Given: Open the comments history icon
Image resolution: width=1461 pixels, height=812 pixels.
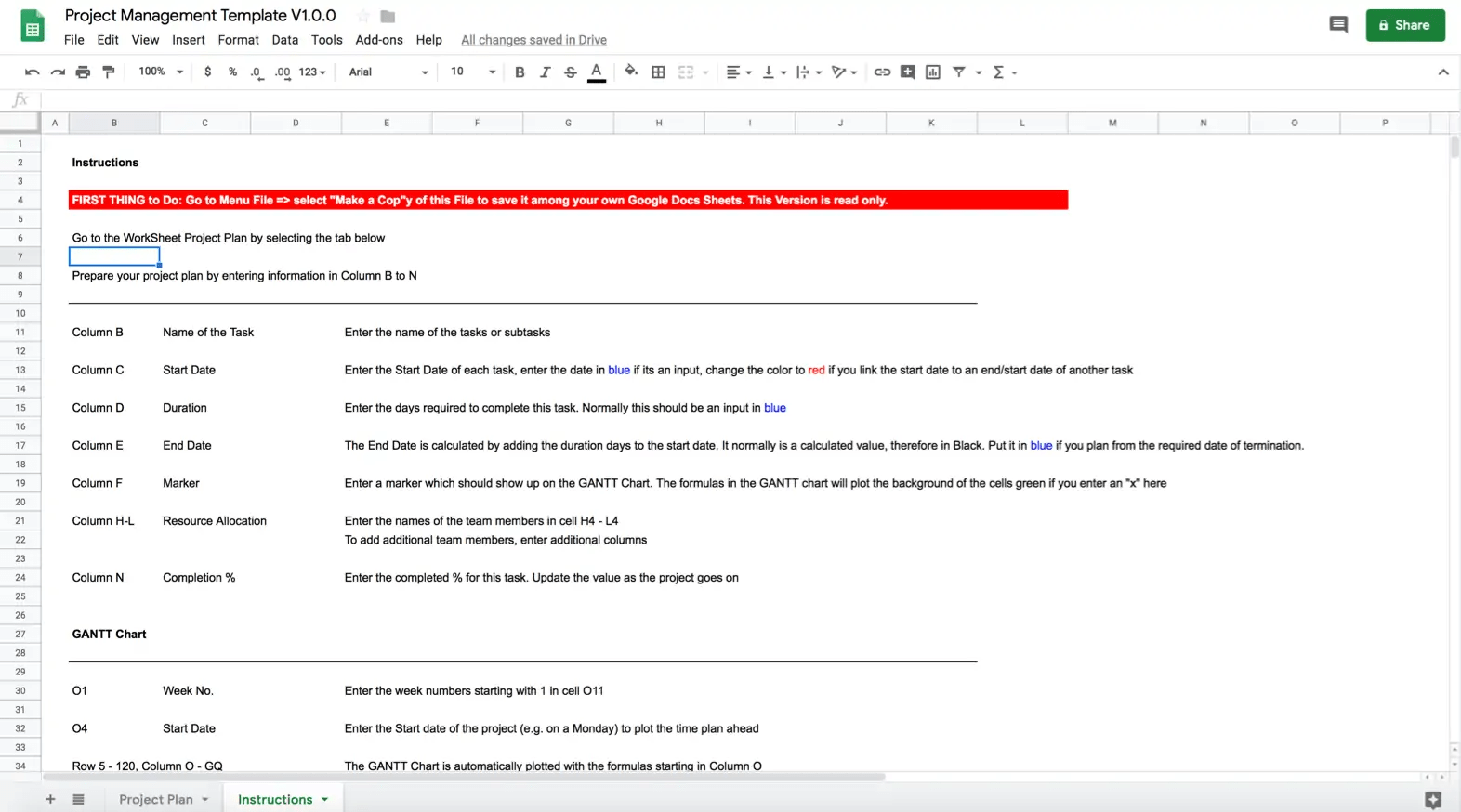Looking at the screenshot, I should point(1338,25).
